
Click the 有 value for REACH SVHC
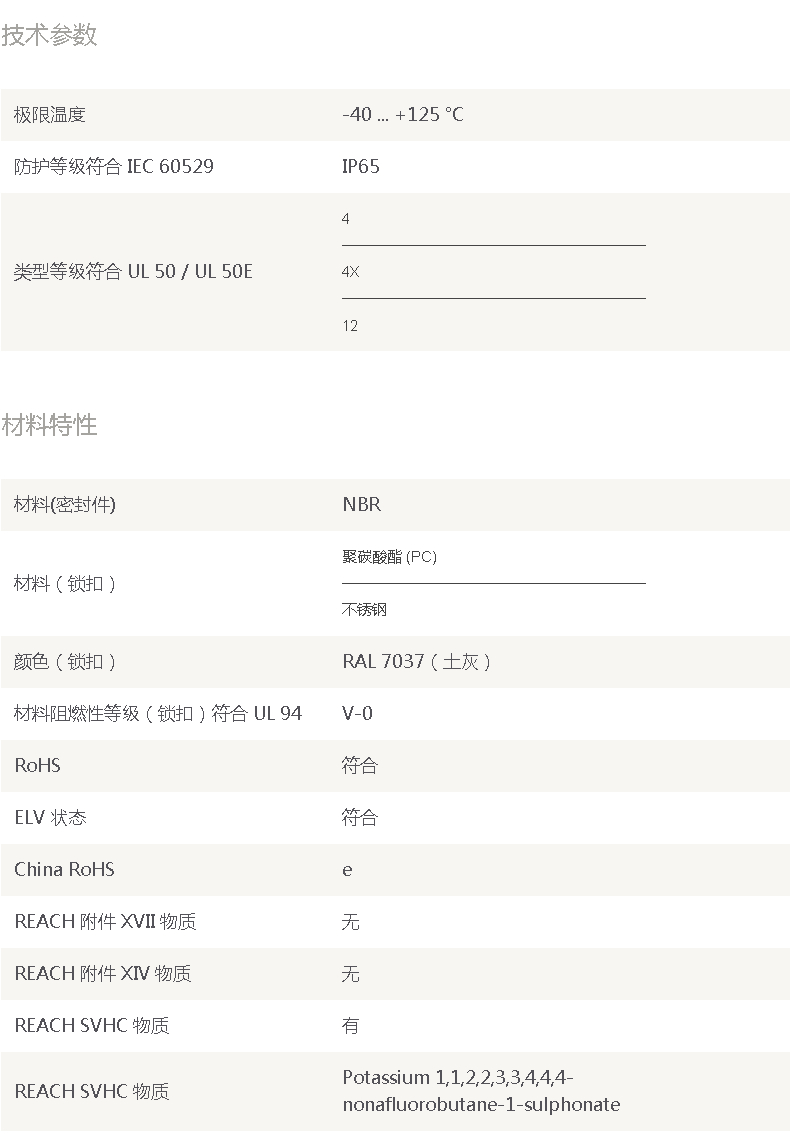coord(350,1026)
